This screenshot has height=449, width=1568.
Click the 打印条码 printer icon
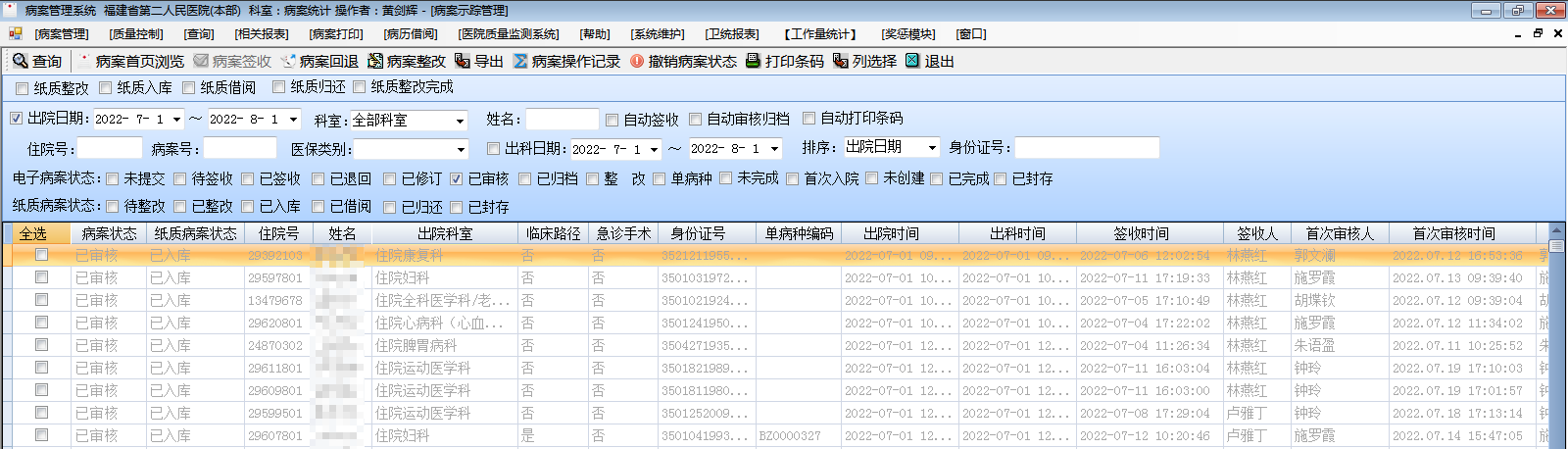pyautogui.click(x=753, y=61)
